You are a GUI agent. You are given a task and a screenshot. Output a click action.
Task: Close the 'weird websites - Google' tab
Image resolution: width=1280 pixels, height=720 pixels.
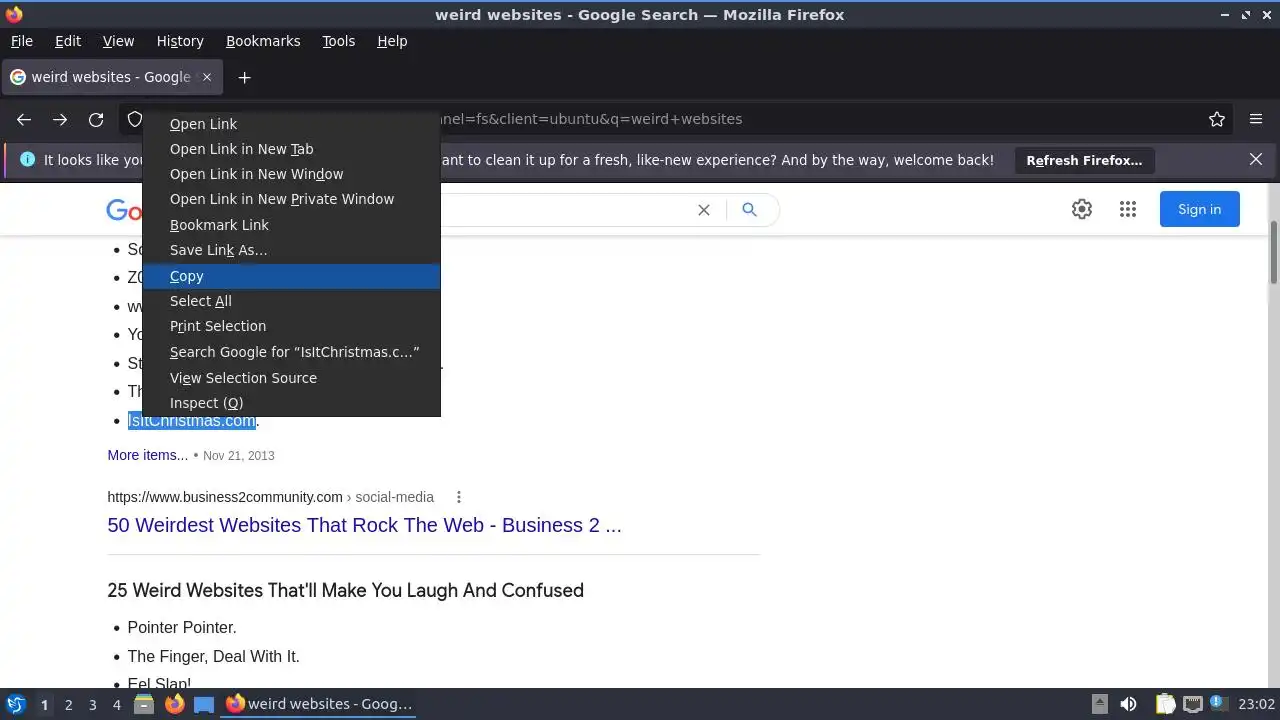pos(207,77)
